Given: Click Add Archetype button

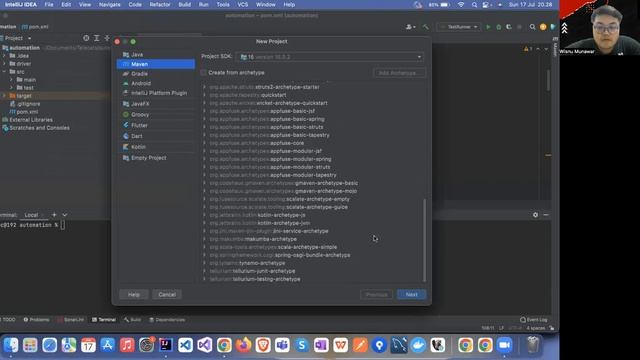Looking at the screenshot, I should pos(399,73).
